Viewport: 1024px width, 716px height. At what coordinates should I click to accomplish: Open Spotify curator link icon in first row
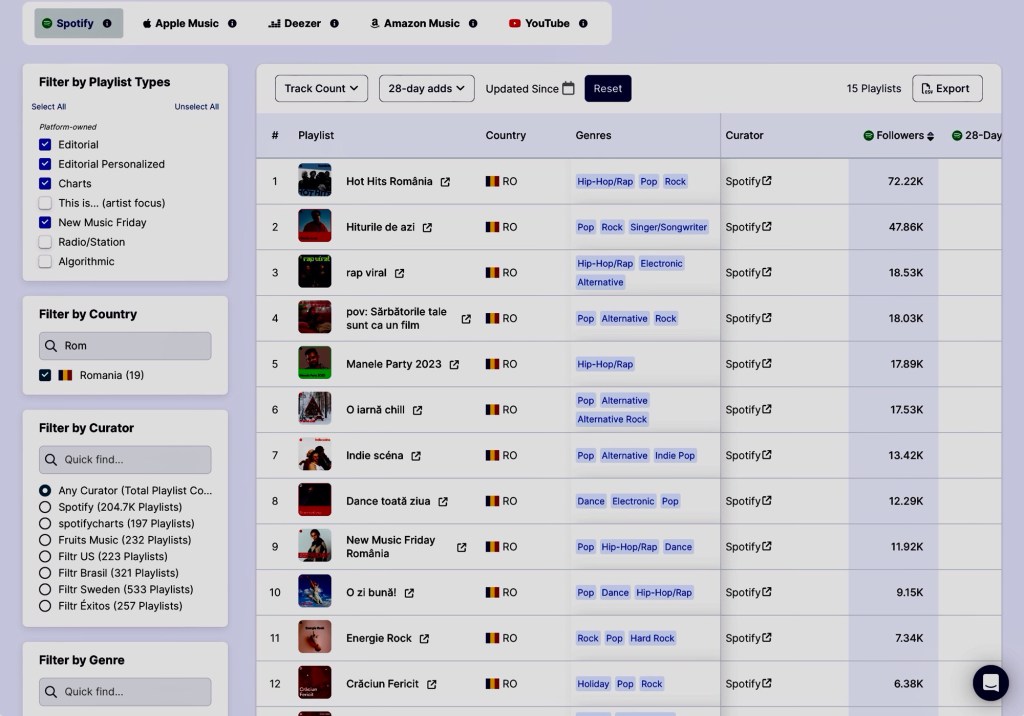click(x=767, y=181)
